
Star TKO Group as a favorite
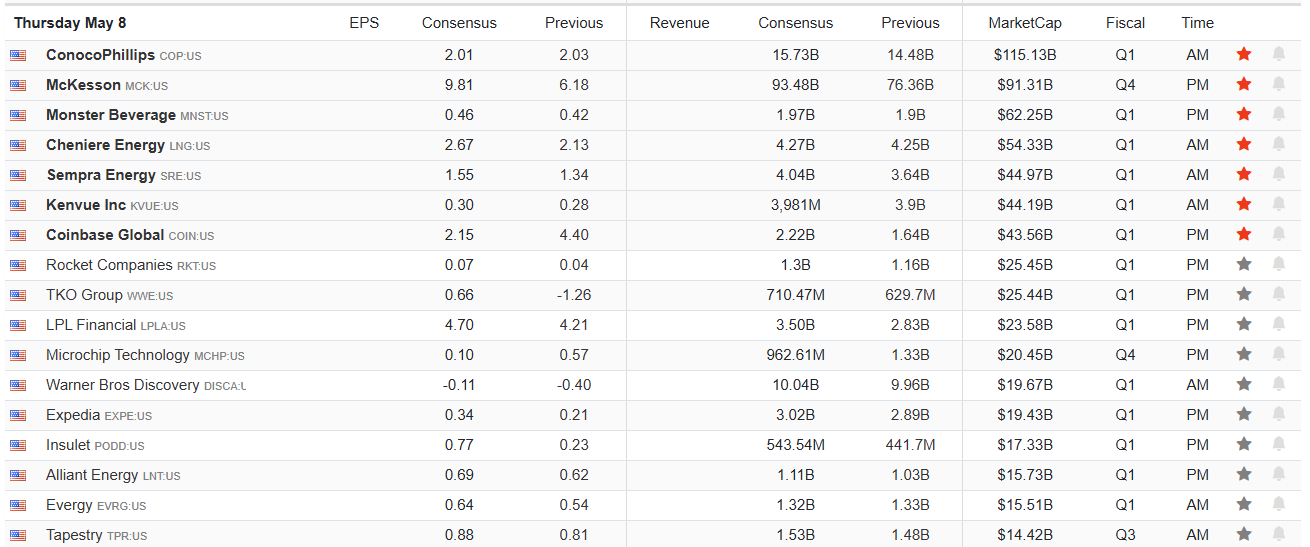click(x=1244, y=295)
